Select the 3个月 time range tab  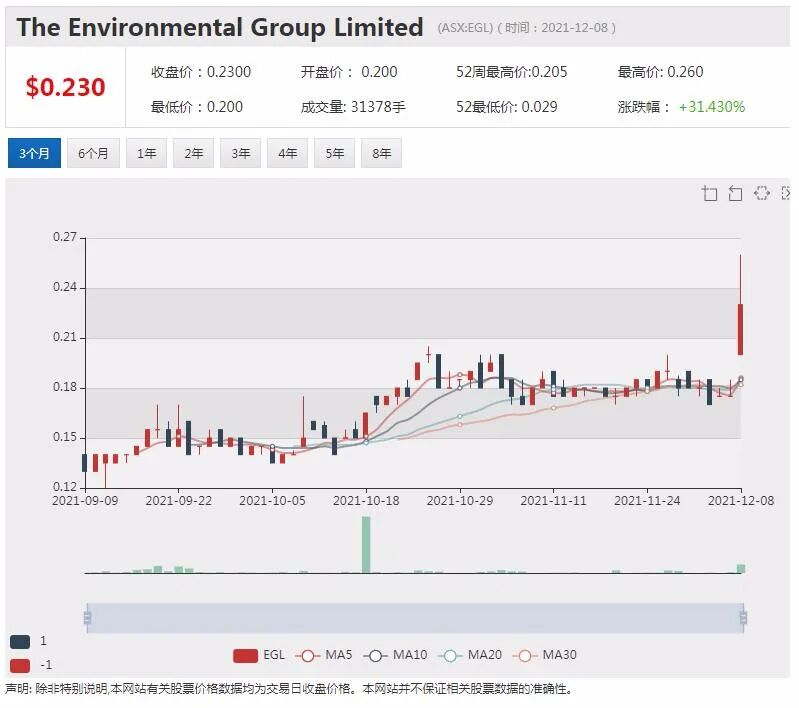click(x=34, y=153)
